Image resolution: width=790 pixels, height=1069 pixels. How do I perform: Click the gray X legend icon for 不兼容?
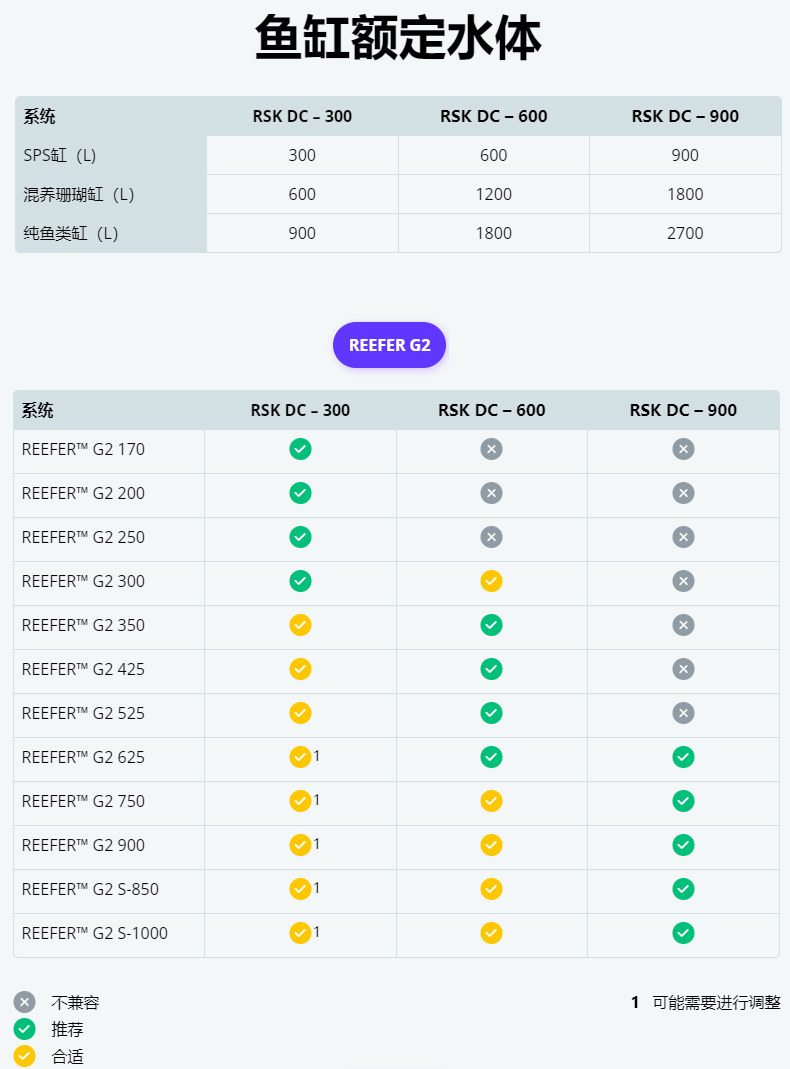(x=25, y=1002)
